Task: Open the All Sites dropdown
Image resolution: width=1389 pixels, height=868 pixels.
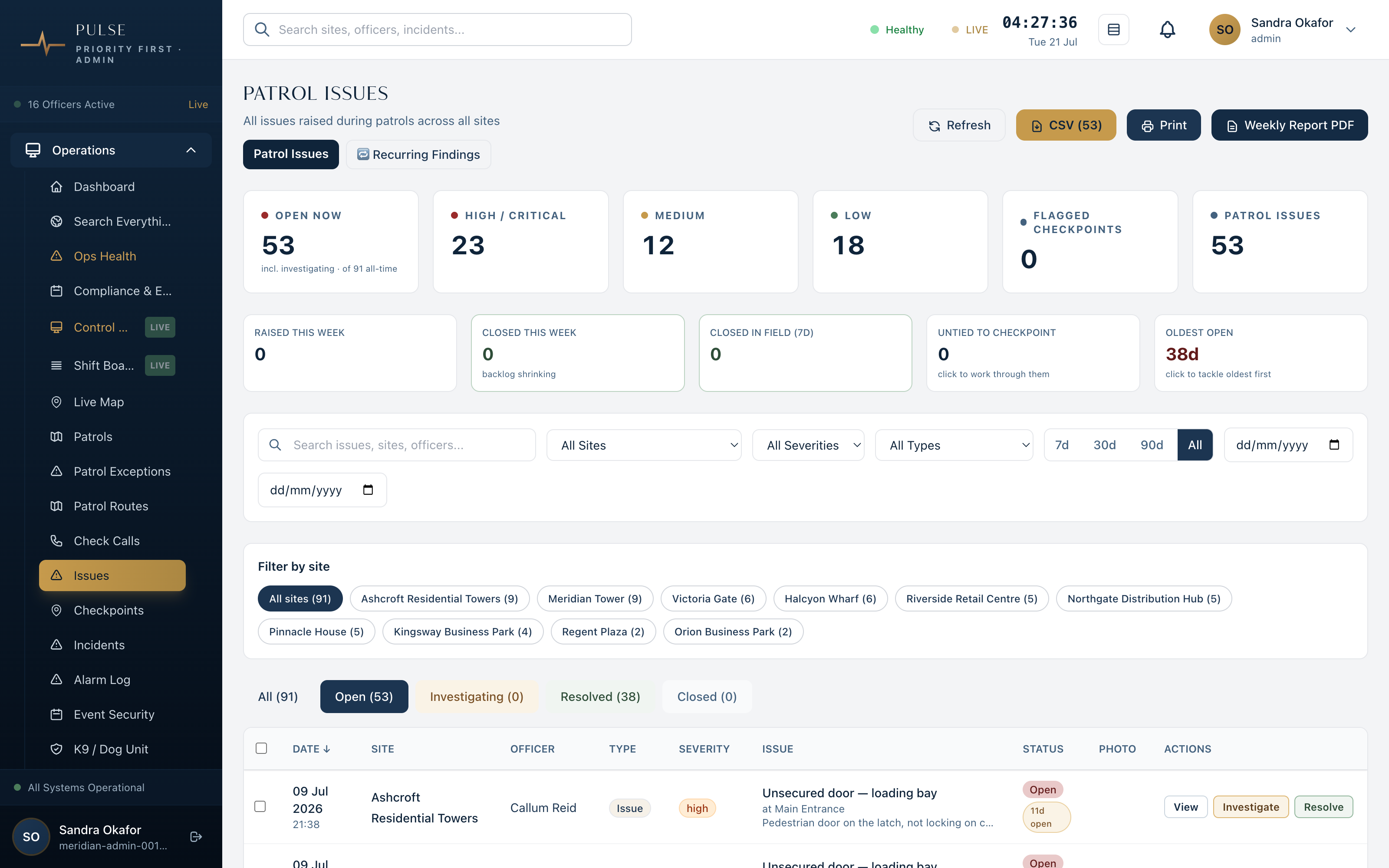Action: [x=644, y=445]
